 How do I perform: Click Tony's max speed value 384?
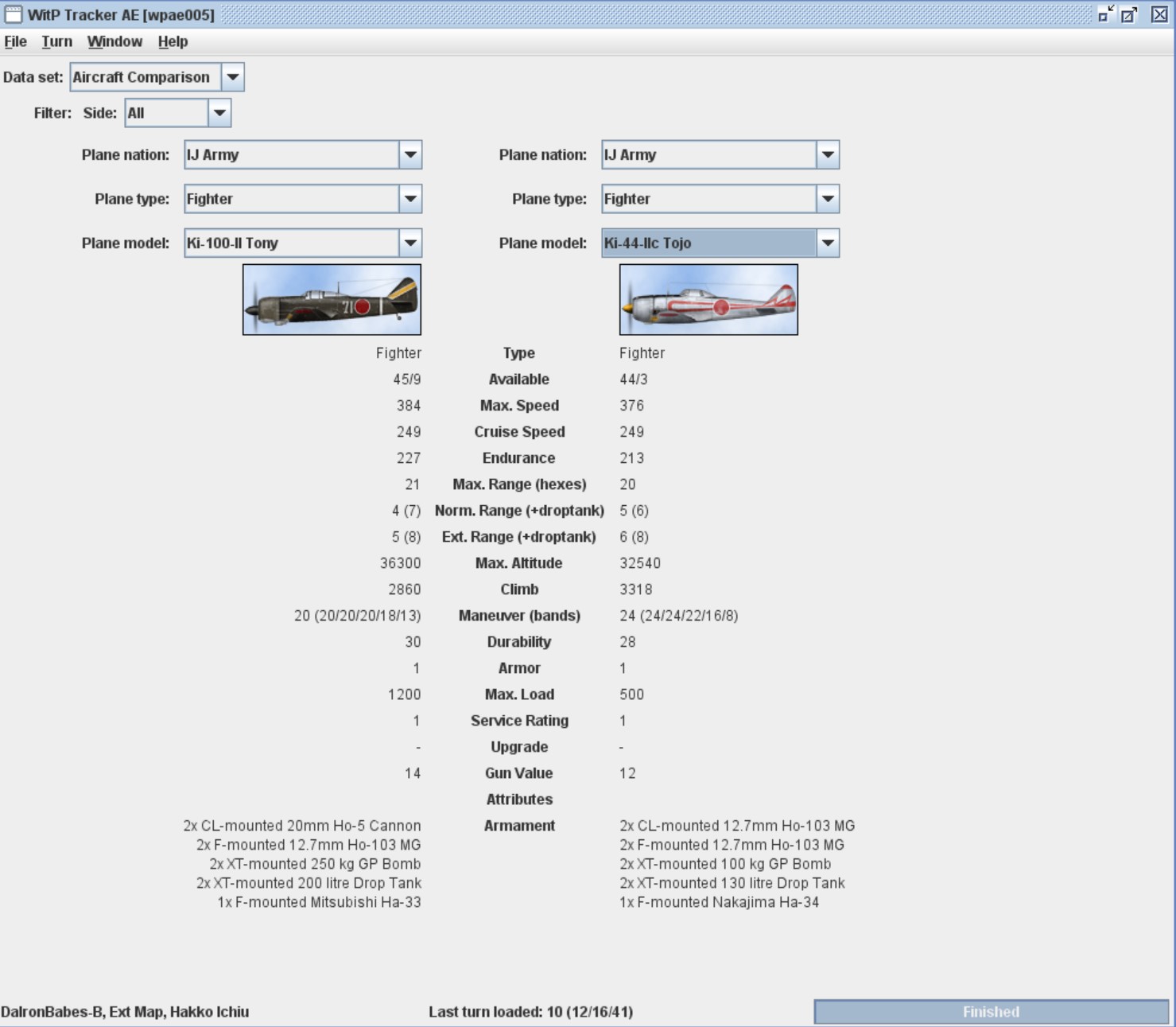(409, 406)
